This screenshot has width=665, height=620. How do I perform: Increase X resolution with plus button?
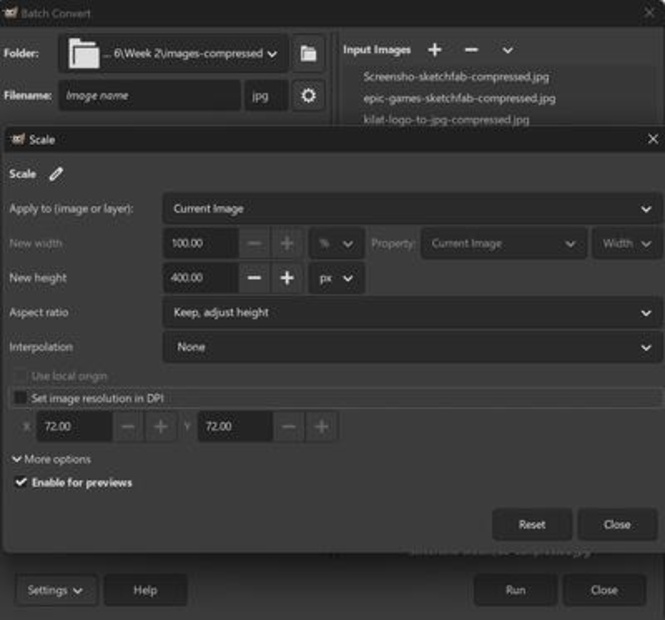click(x=161, y=426)
